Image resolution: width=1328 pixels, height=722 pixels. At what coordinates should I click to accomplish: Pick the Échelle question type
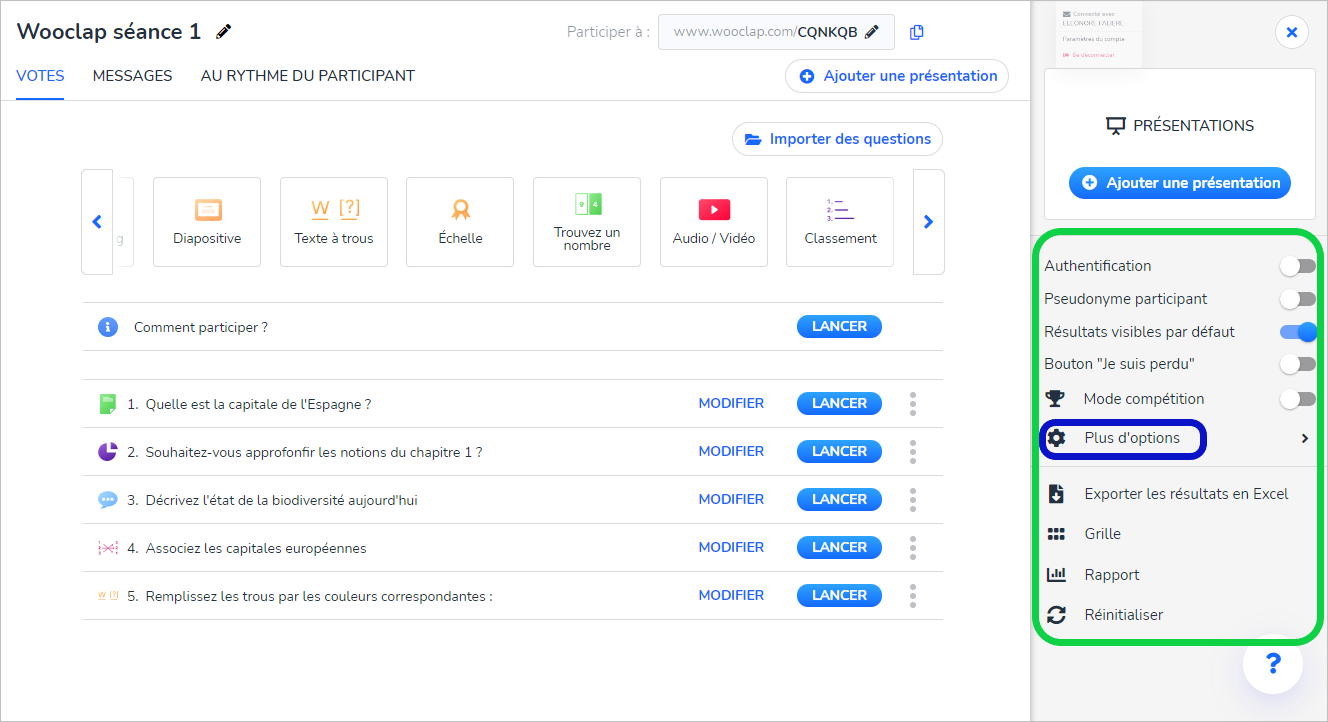click(x=460, y=222)
